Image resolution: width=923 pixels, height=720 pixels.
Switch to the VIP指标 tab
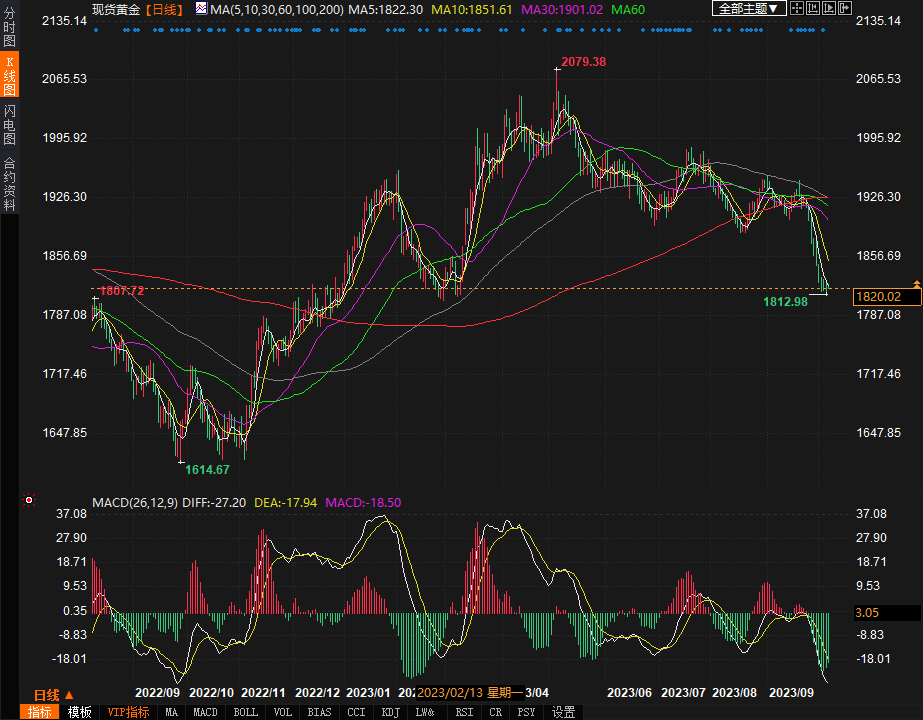click(128, 712)
